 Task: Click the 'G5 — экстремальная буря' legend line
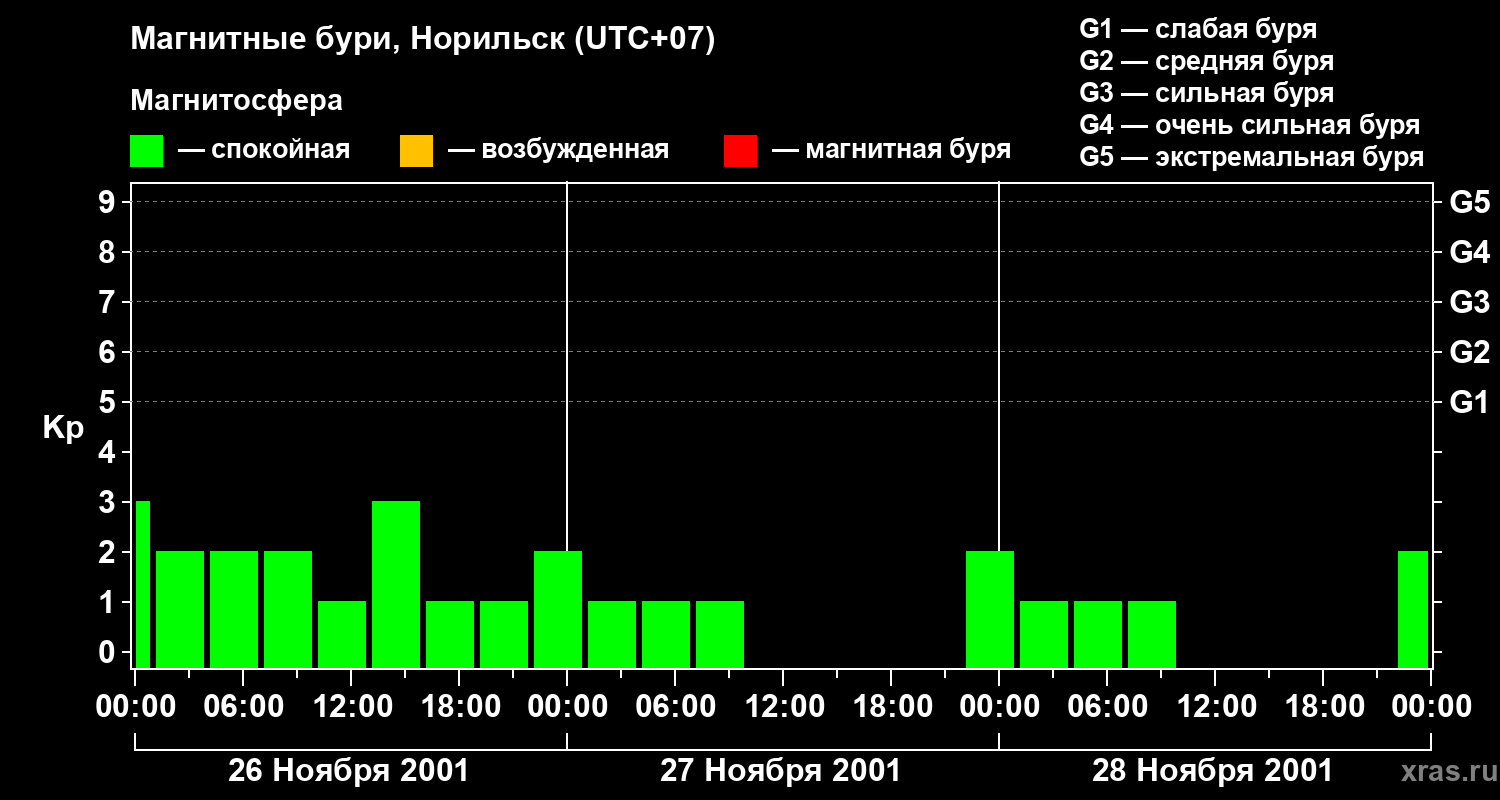point(1252,157)
